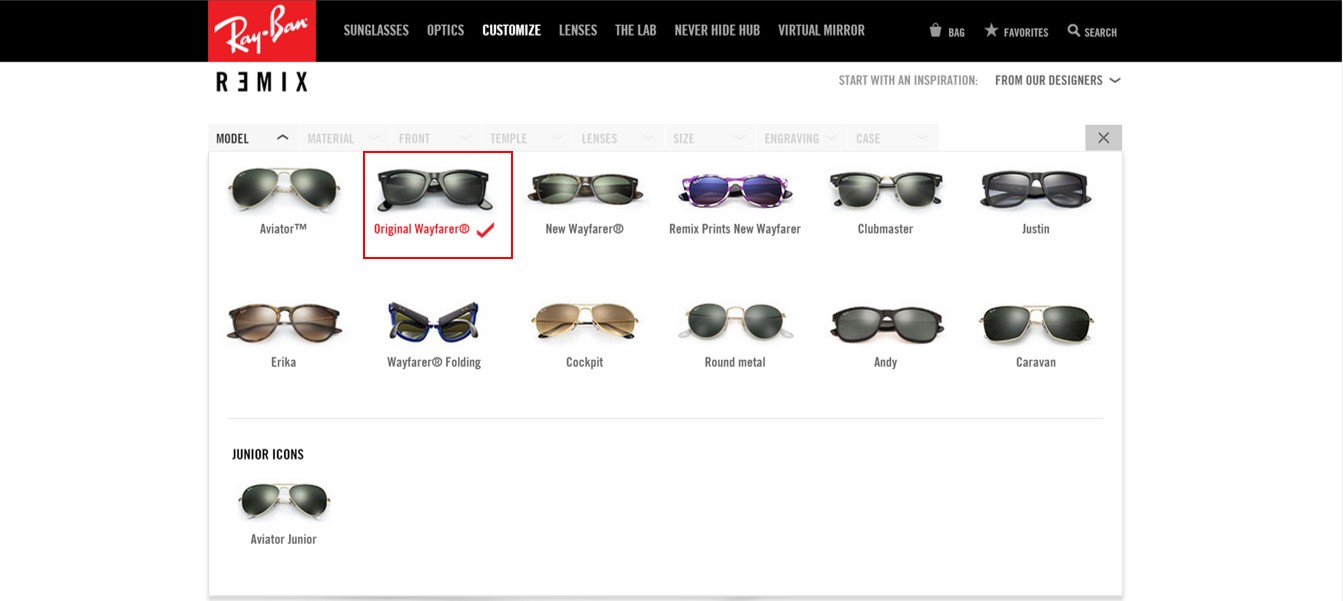Open the Never Hide Hub link
1343x601 pixels.
(717, 30)
